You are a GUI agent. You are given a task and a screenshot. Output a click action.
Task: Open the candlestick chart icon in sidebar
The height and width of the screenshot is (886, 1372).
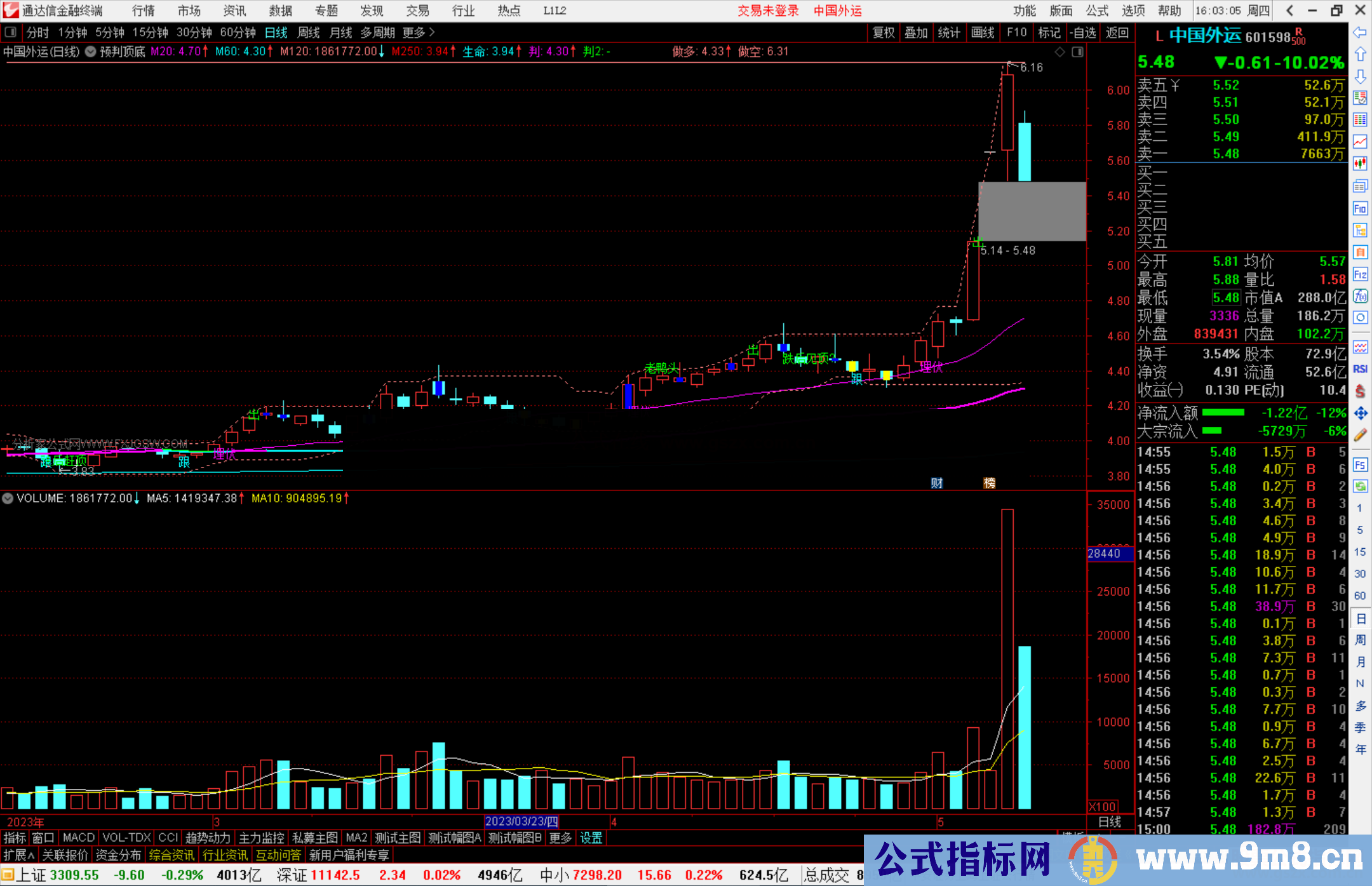(x=1360, y=164)
